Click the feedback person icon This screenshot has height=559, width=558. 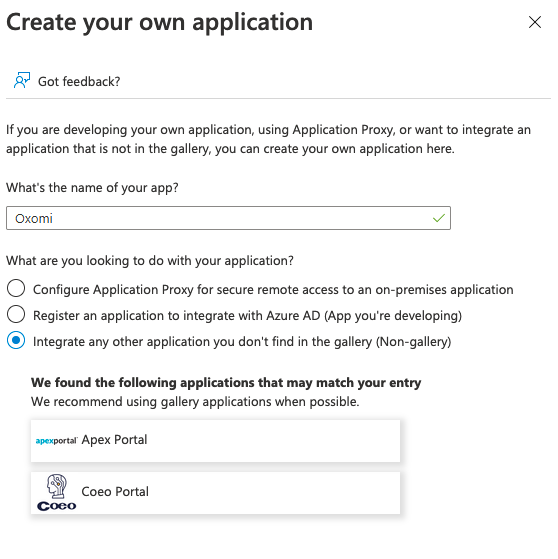[22, 80]
